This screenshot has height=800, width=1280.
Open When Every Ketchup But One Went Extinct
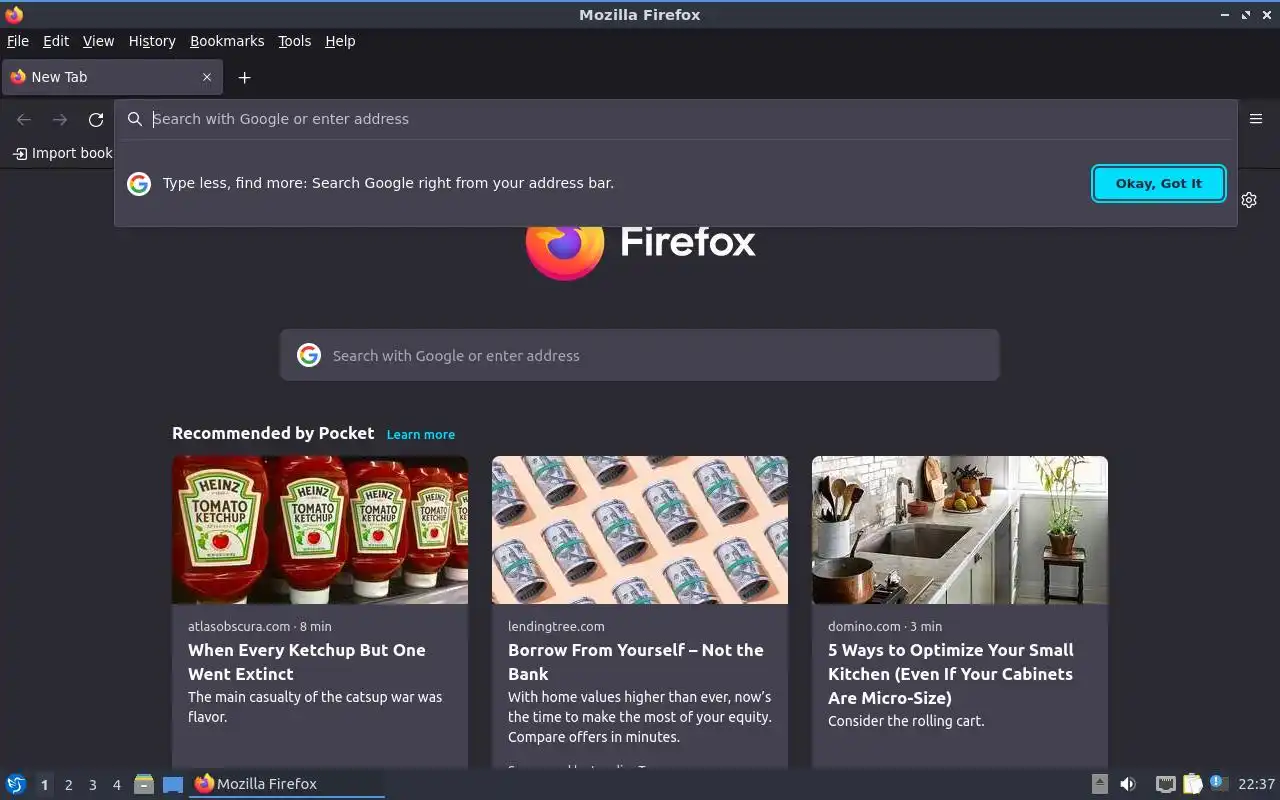click(307, 662)
